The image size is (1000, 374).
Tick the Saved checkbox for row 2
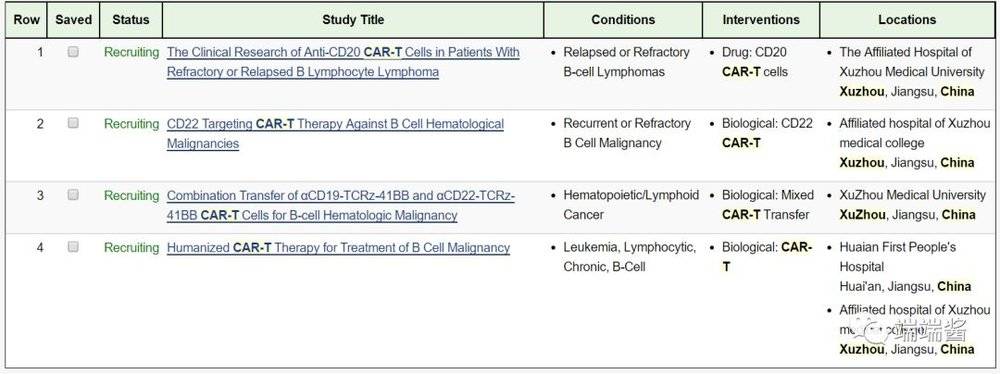click(73, 123)
